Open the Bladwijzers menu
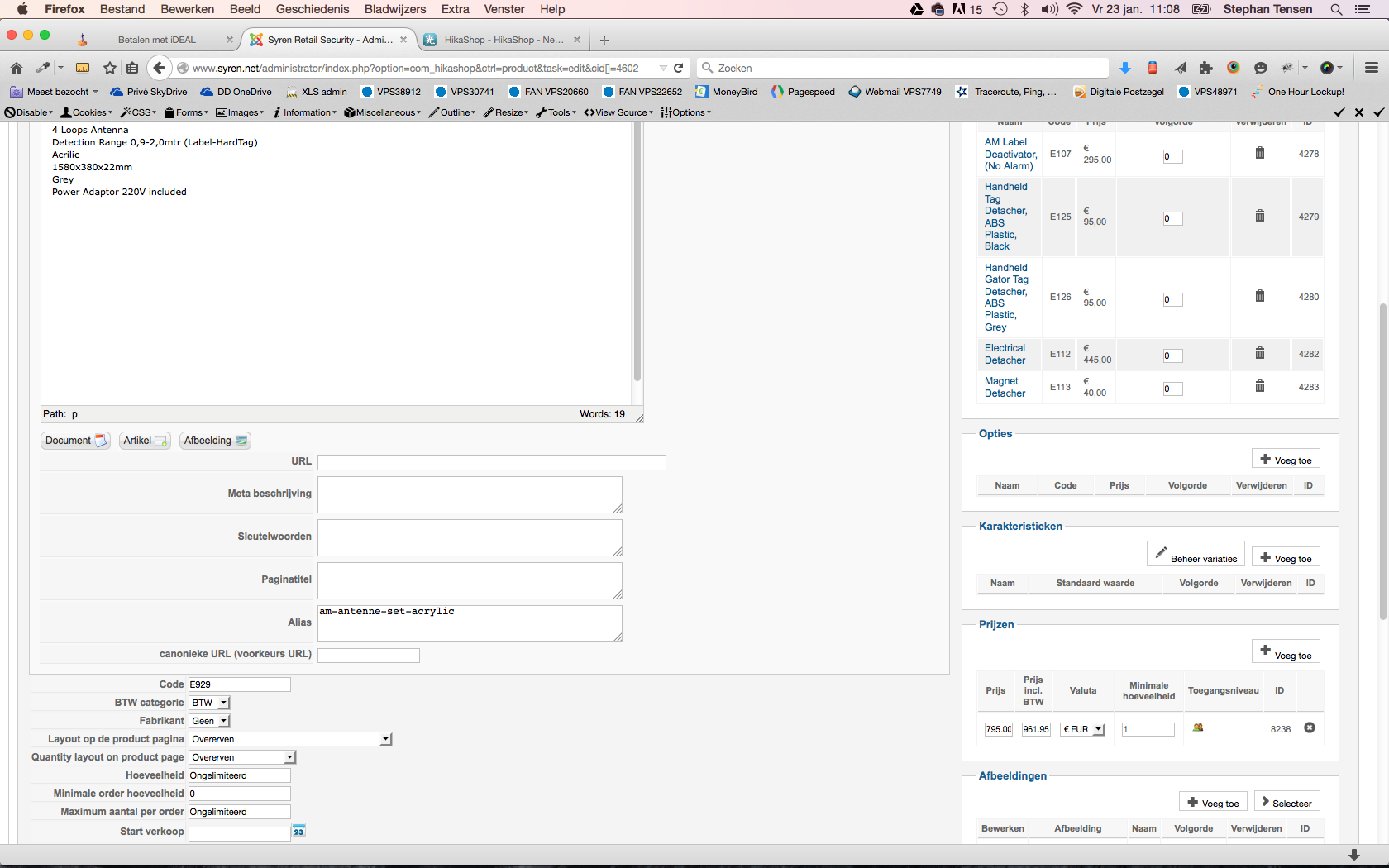This screenshot has width=1389, height=868. click(x=395, y=9)
